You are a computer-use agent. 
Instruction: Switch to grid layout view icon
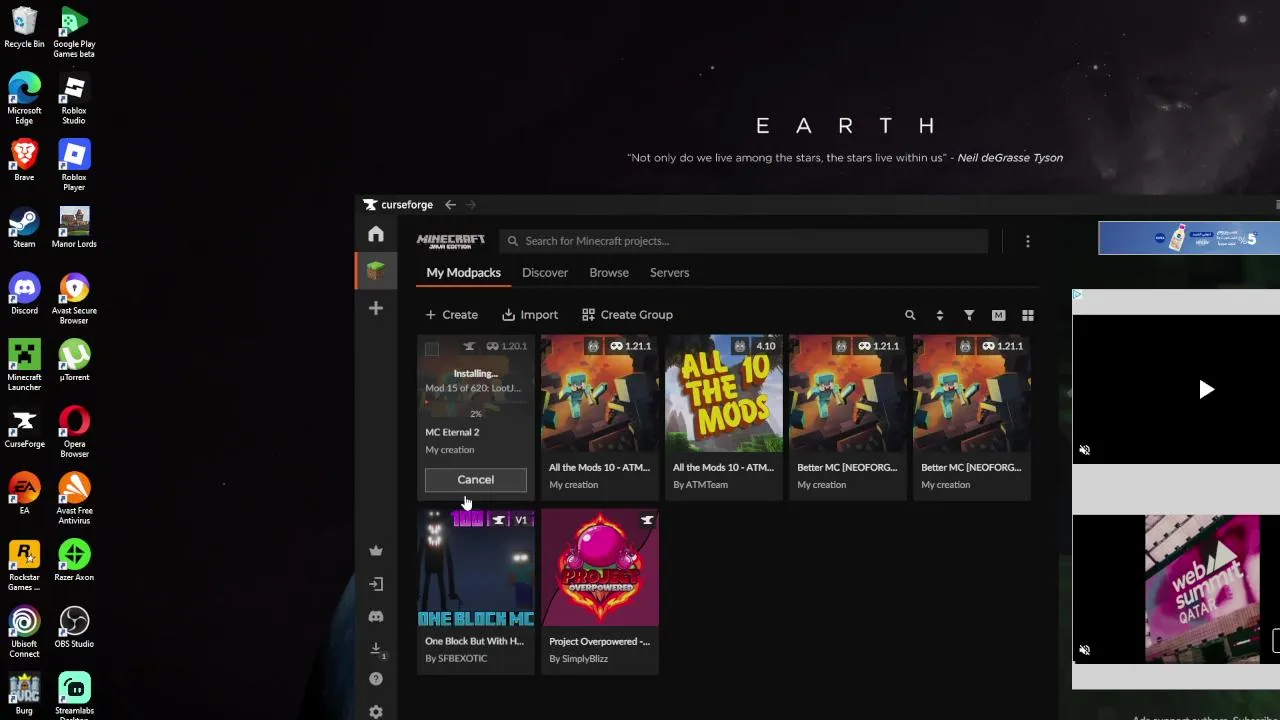[x=1027, y=315]
